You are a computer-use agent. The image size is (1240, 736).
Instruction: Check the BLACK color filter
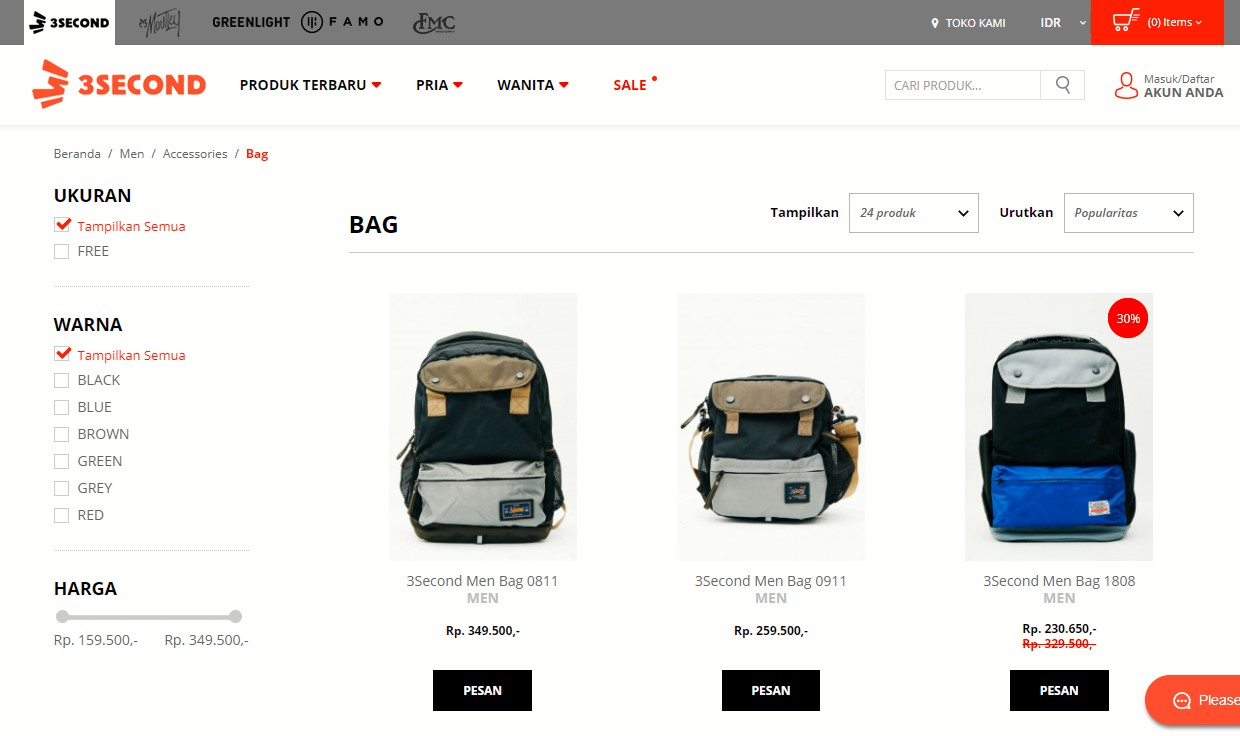[x=62, y=381]
